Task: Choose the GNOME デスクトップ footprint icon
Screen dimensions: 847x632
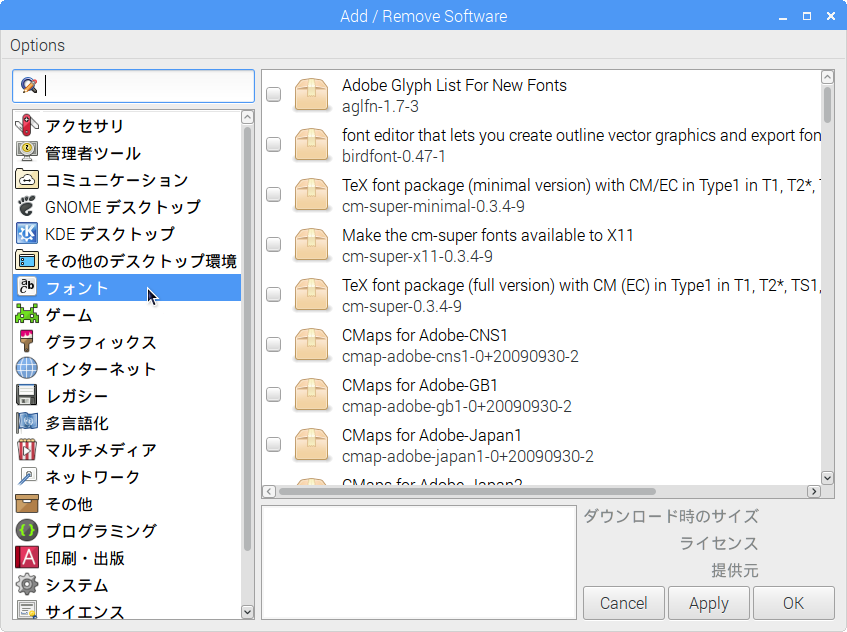Action: click(26, 206)
